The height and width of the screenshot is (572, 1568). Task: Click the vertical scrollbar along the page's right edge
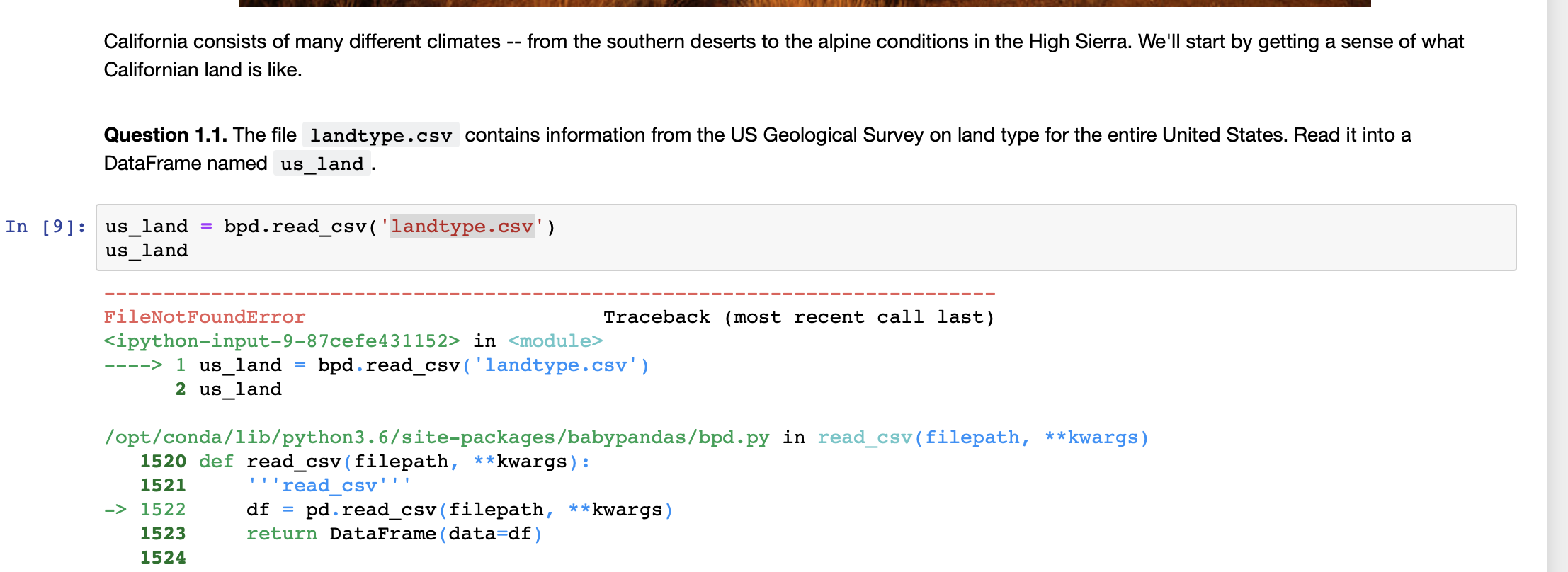pyautogui.click(x=1557, y=286)
